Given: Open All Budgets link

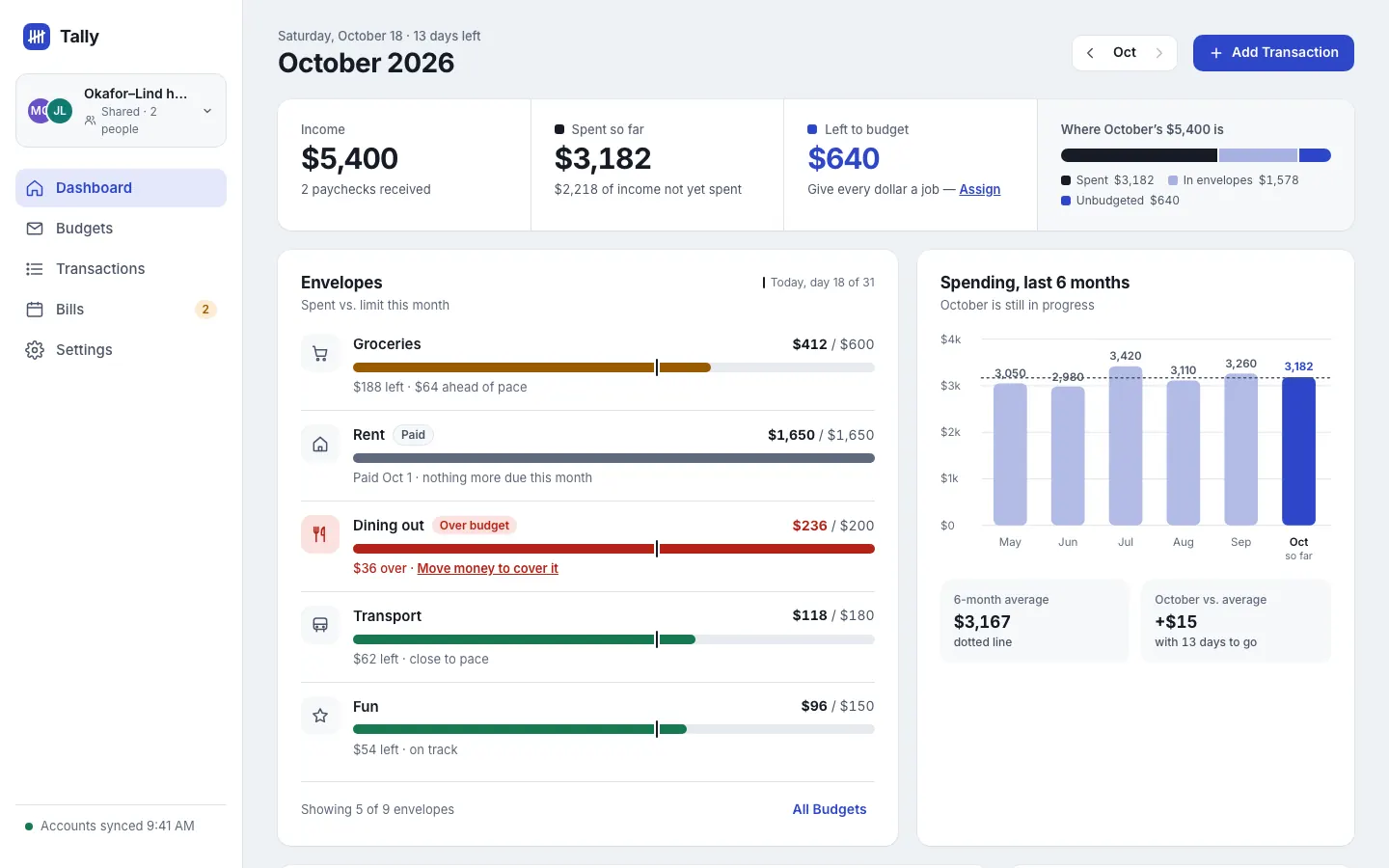Looking at the screenshot, I should pos(830,809).
